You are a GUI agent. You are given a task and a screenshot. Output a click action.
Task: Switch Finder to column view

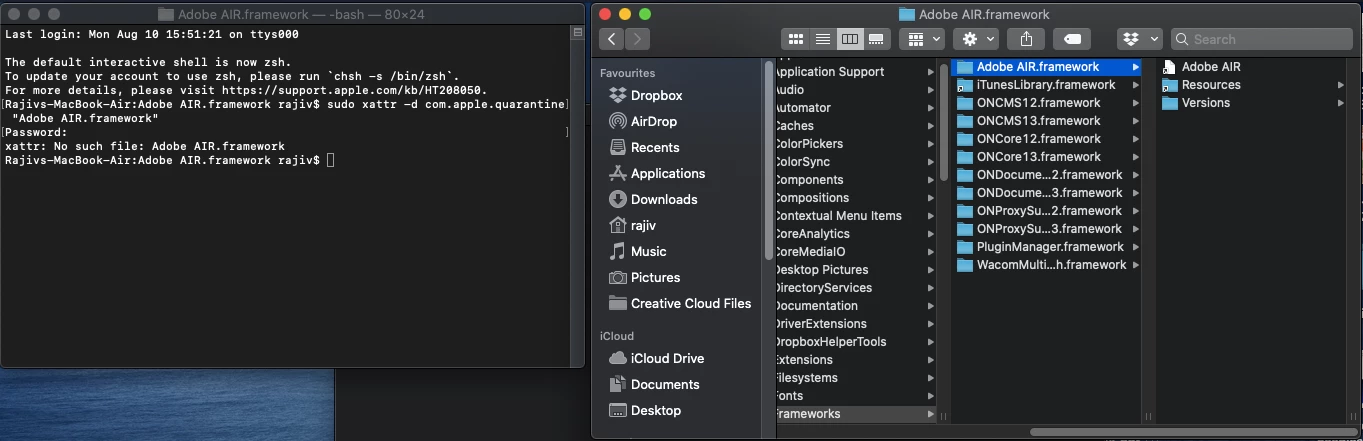tap(850, 39)
